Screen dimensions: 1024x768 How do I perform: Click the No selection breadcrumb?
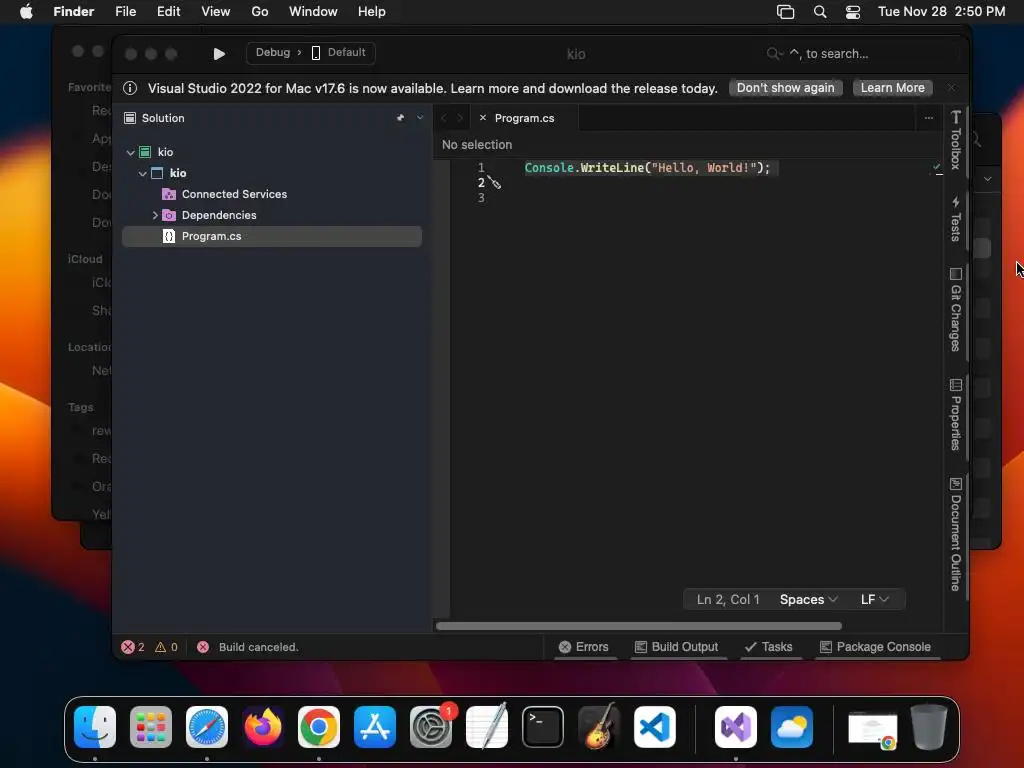pos(477,144)
